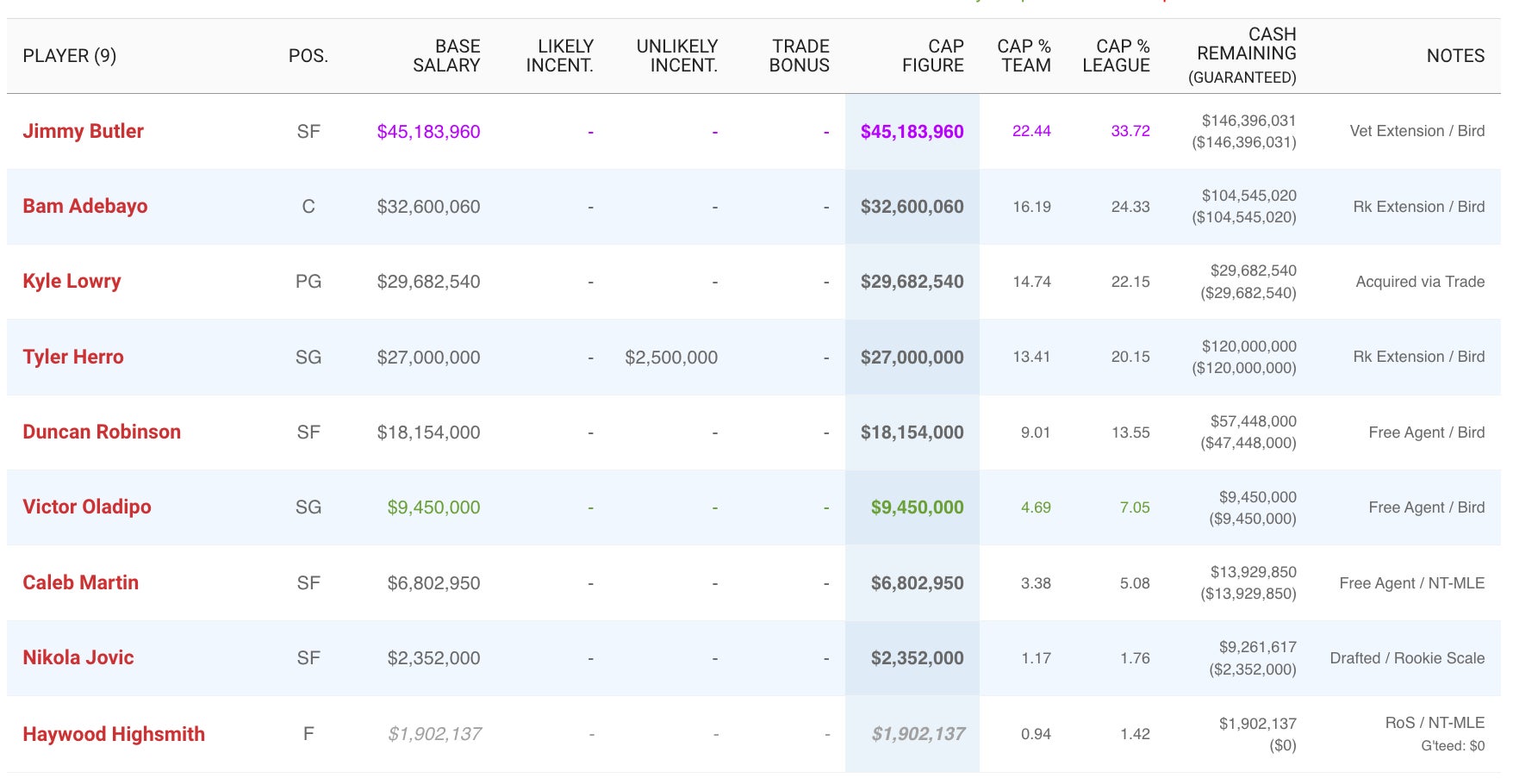The image size is (1513, 784).
Task: Open Jimmy Butler's player page
Action: [83, 131]
